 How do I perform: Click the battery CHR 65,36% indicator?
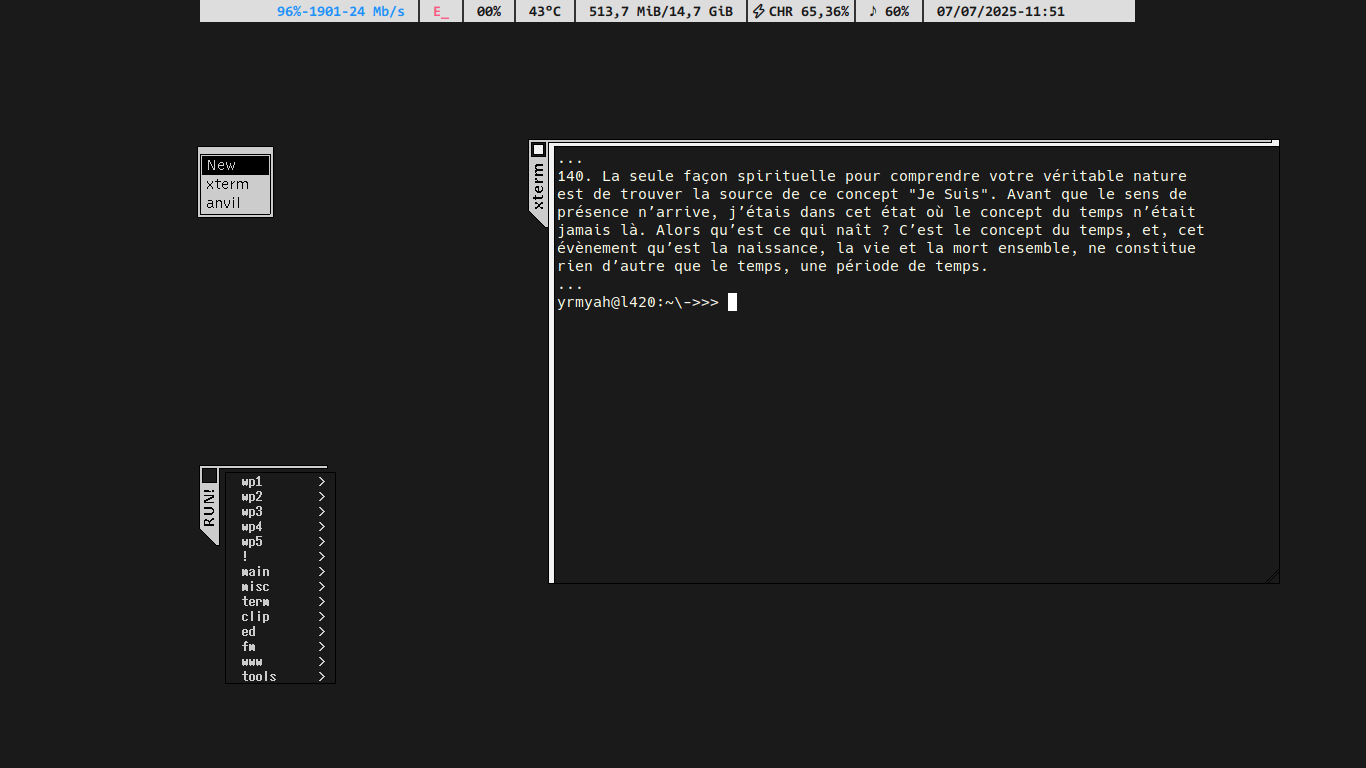tap(801, 12)
